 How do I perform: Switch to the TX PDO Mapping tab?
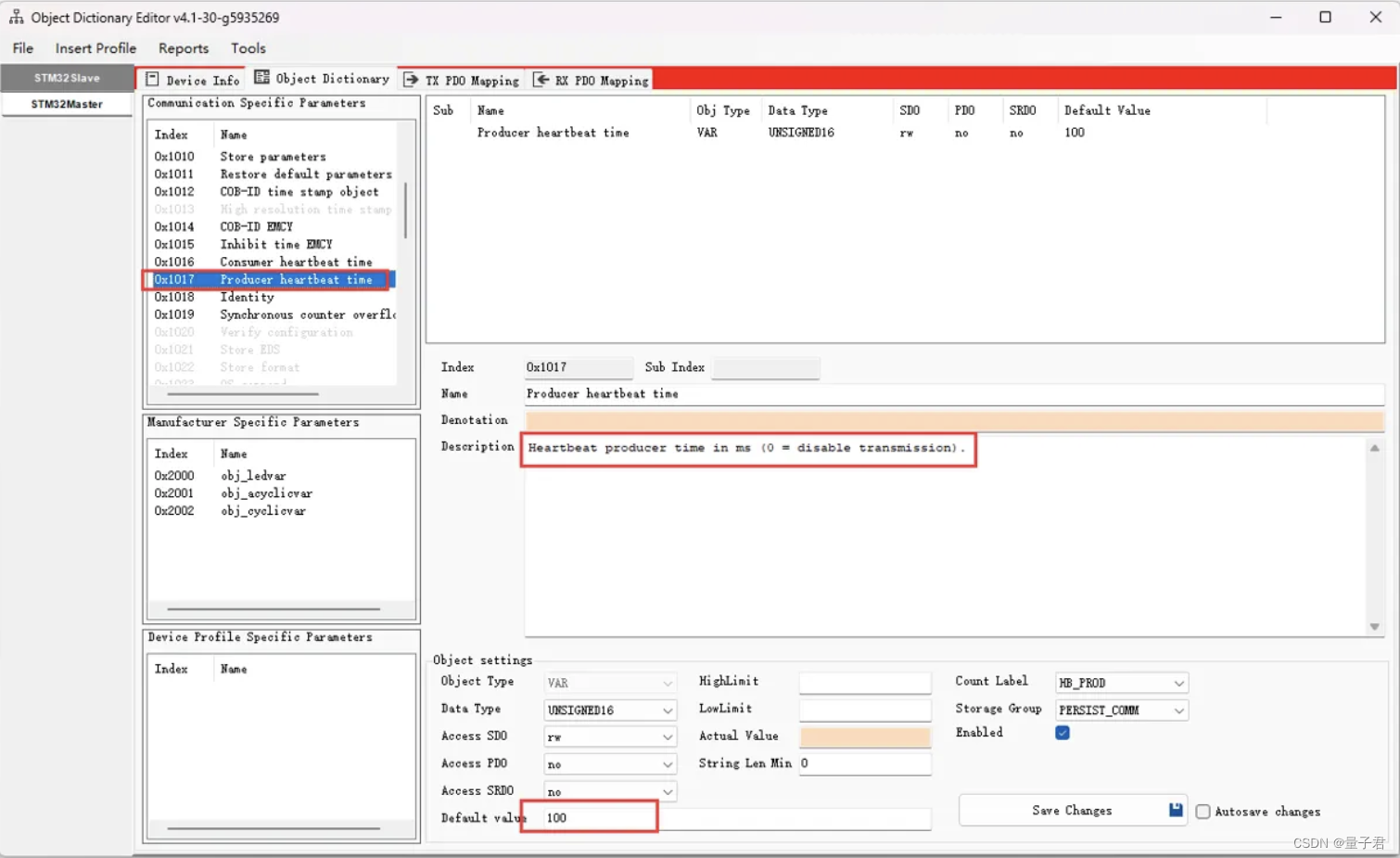(x=462, y=81)
